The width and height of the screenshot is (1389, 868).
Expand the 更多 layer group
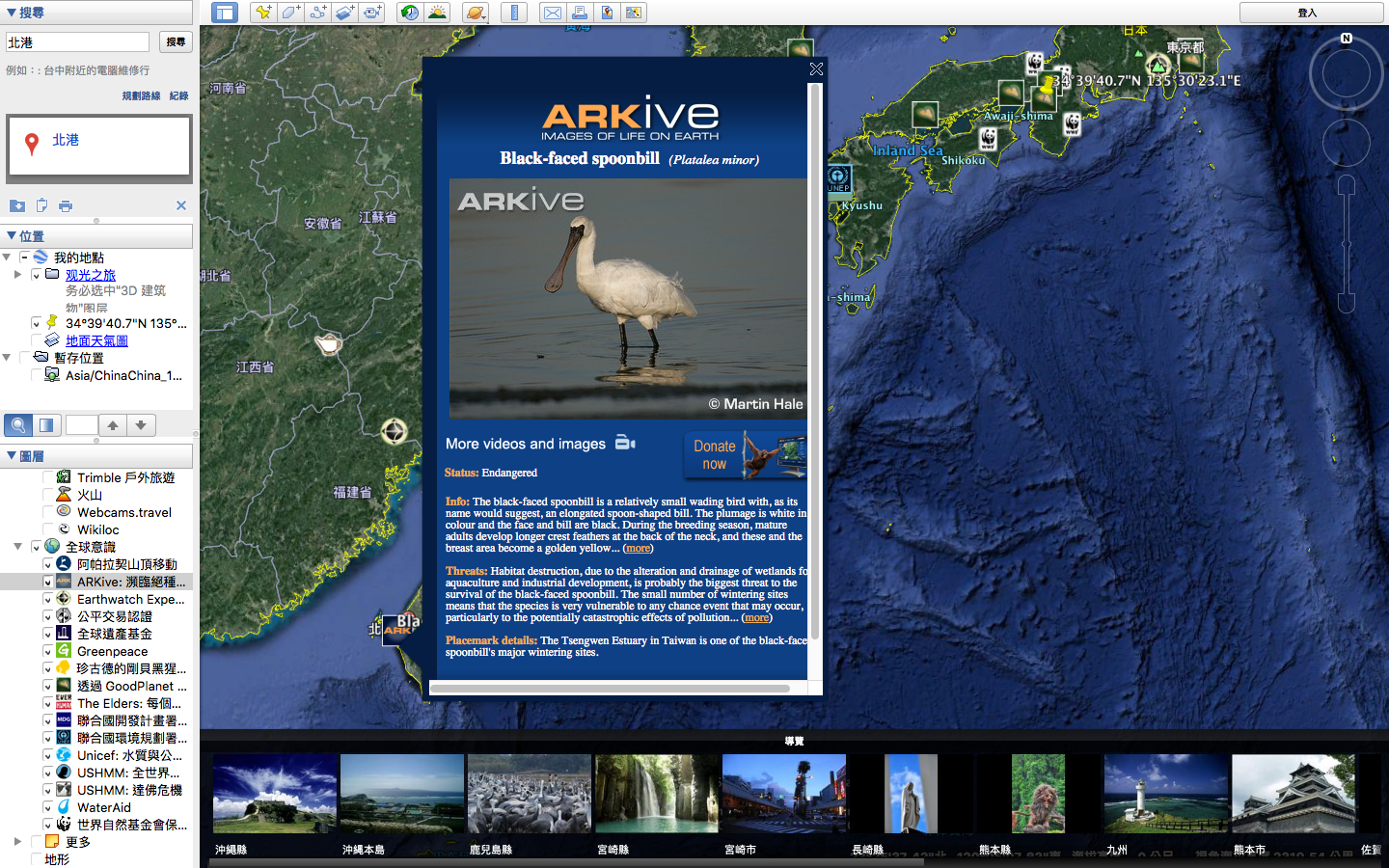point(17,842)
